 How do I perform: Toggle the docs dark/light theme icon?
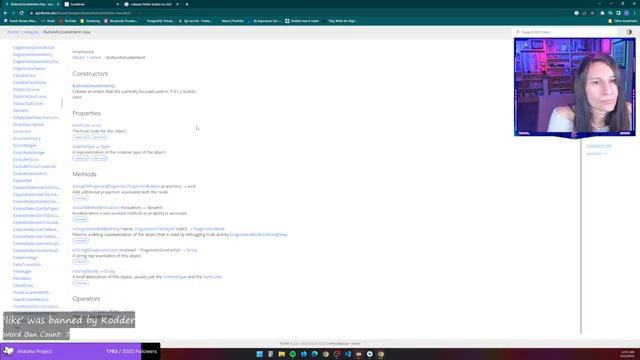pos(629,32)
